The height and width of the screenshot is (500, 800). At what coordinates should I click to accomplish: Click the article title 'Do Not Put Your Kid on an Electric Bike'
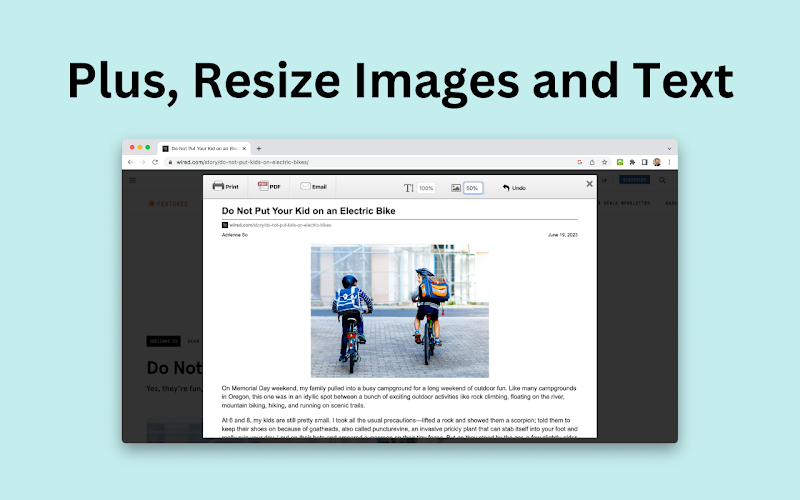click(308, 211)
